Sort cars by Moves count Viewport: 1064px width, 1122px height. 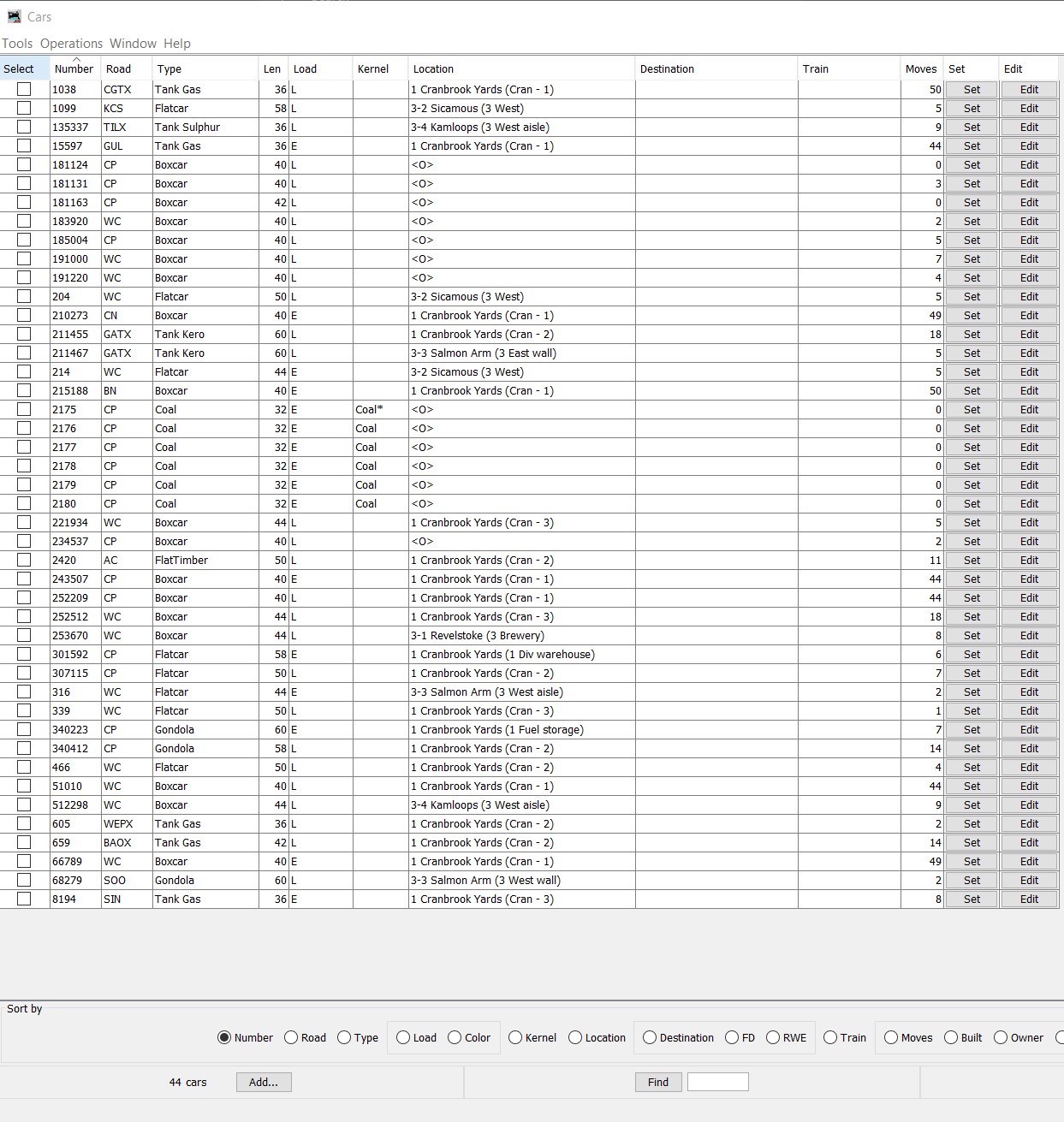click(890, 1037)
